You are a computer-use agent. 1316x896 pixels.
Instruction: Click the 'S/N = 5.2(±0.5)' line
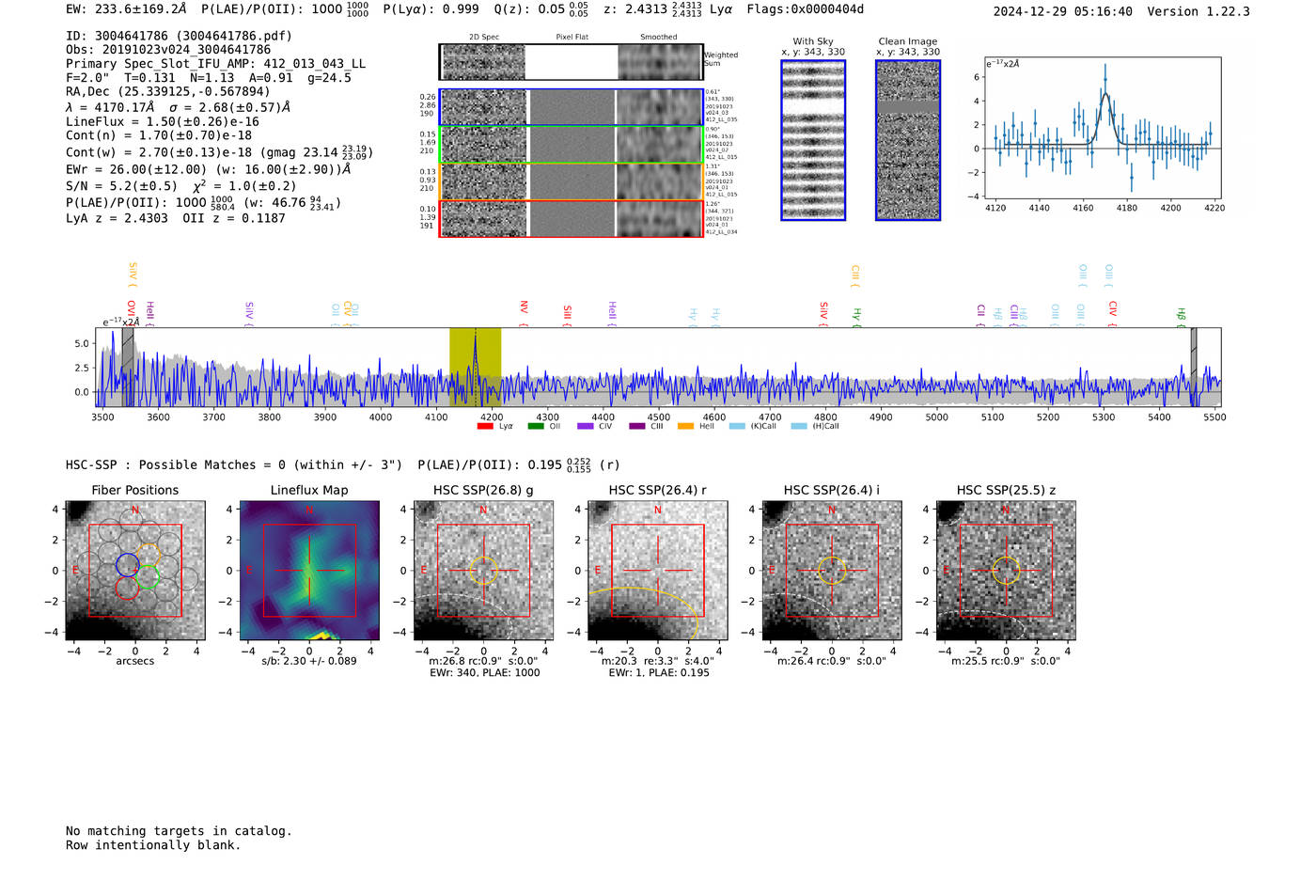click(180, 186)
